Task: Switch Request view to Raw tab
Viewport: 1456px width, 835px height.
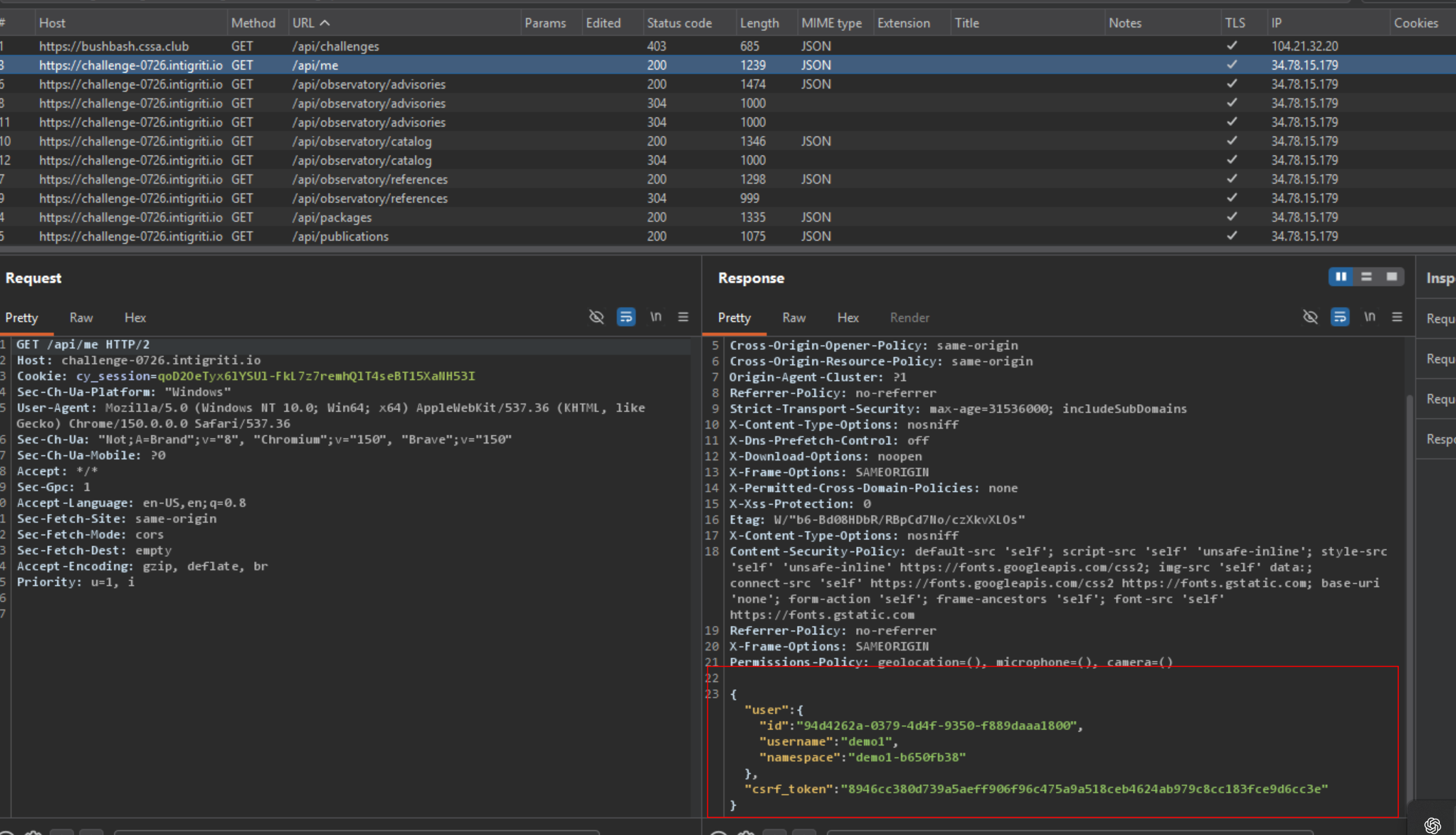Action: click(81, 318)
